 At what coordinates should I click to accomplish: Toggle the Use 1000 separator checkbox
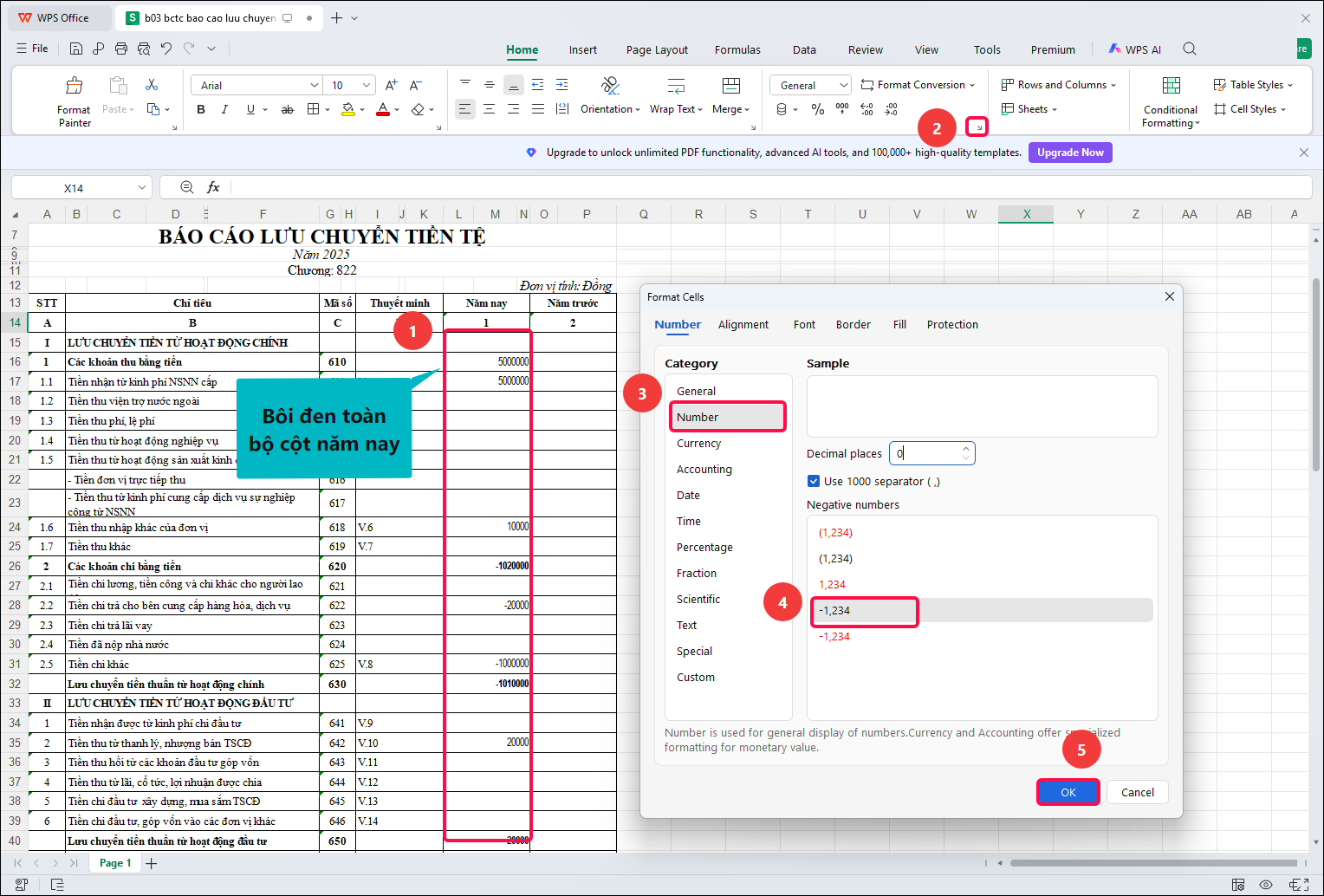(814, 481)
